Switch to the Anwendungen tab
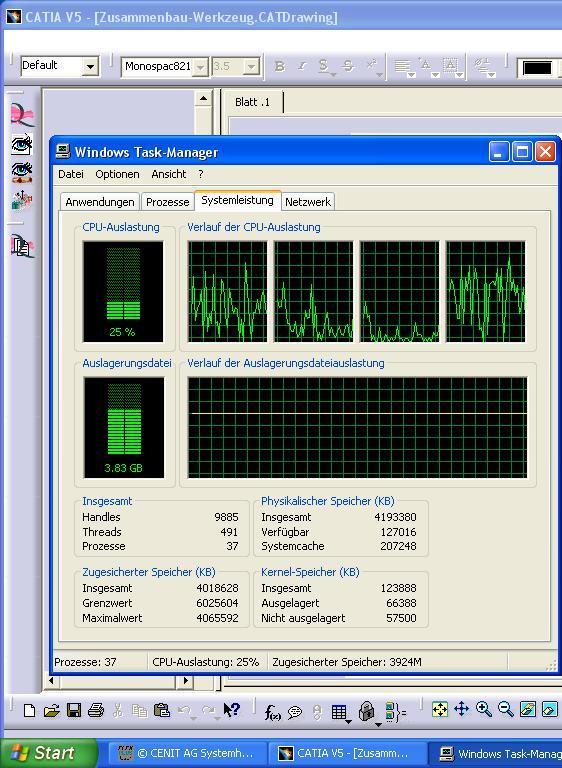The image size is (562, 768). pyautogui.click(x=100, y=202)
